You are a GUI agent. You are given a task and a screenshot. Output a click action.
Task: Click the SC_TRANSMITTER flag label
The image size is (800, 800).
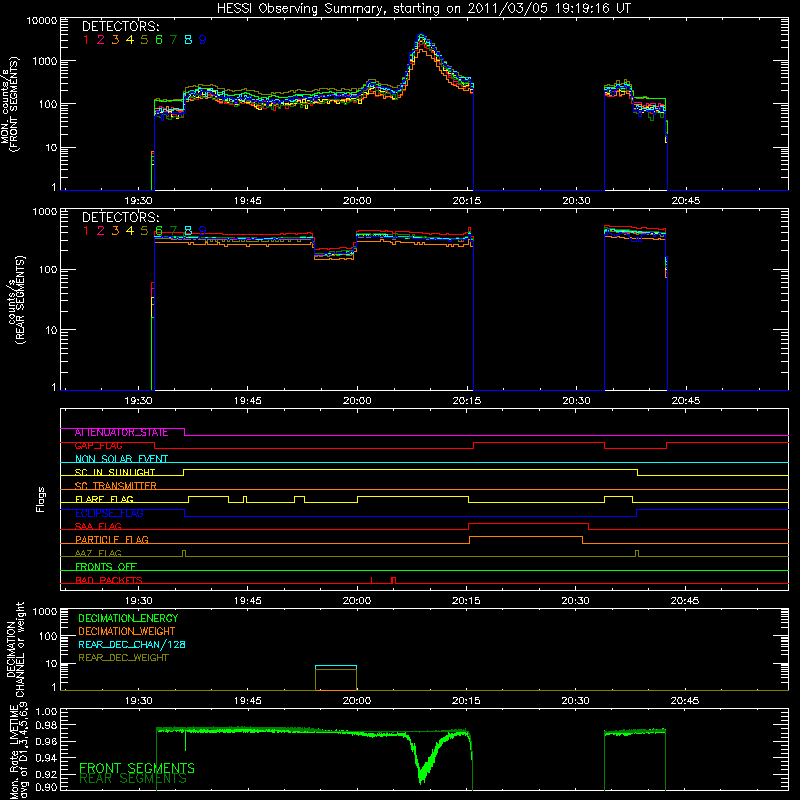click(116, 486)
